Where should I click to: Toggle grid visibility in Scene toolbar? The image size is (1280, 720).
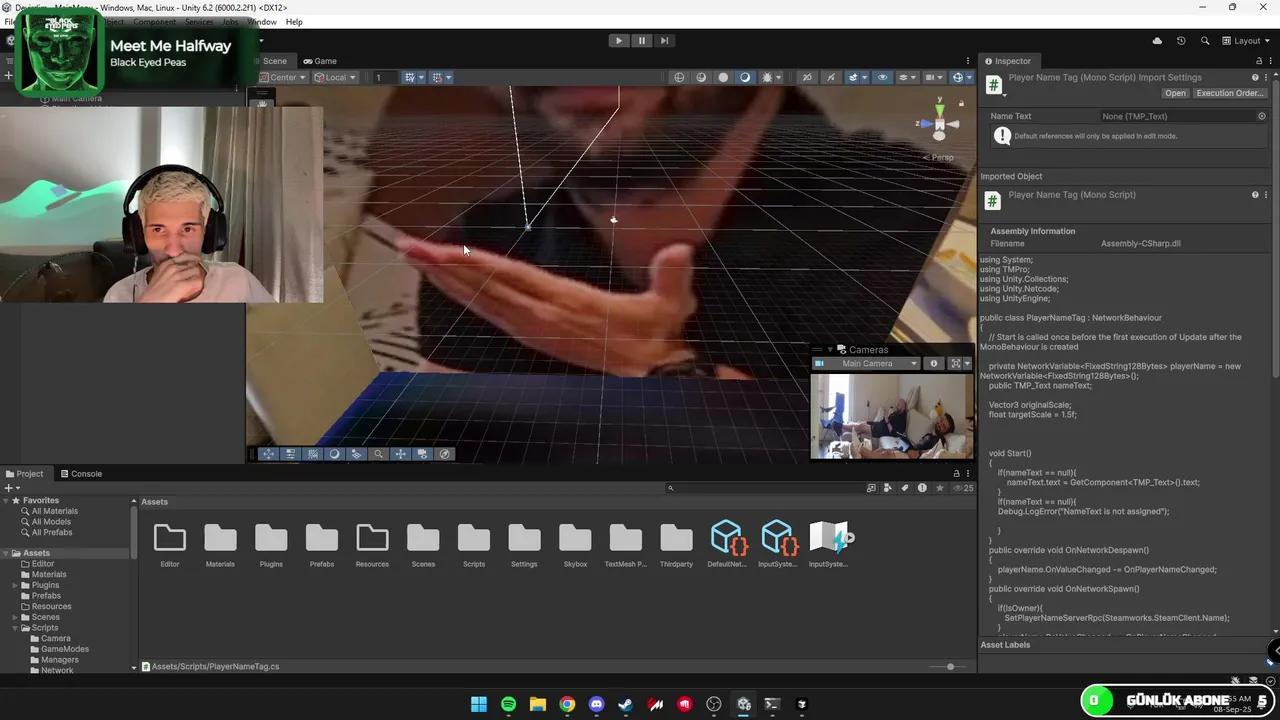pos(409,78)
